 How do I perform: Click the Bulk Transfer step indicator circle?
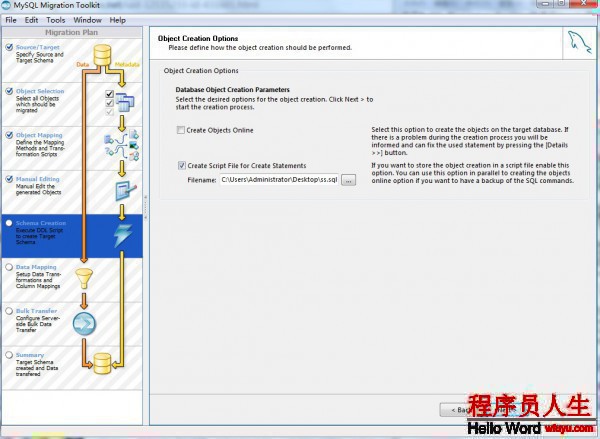pos(9,311)
